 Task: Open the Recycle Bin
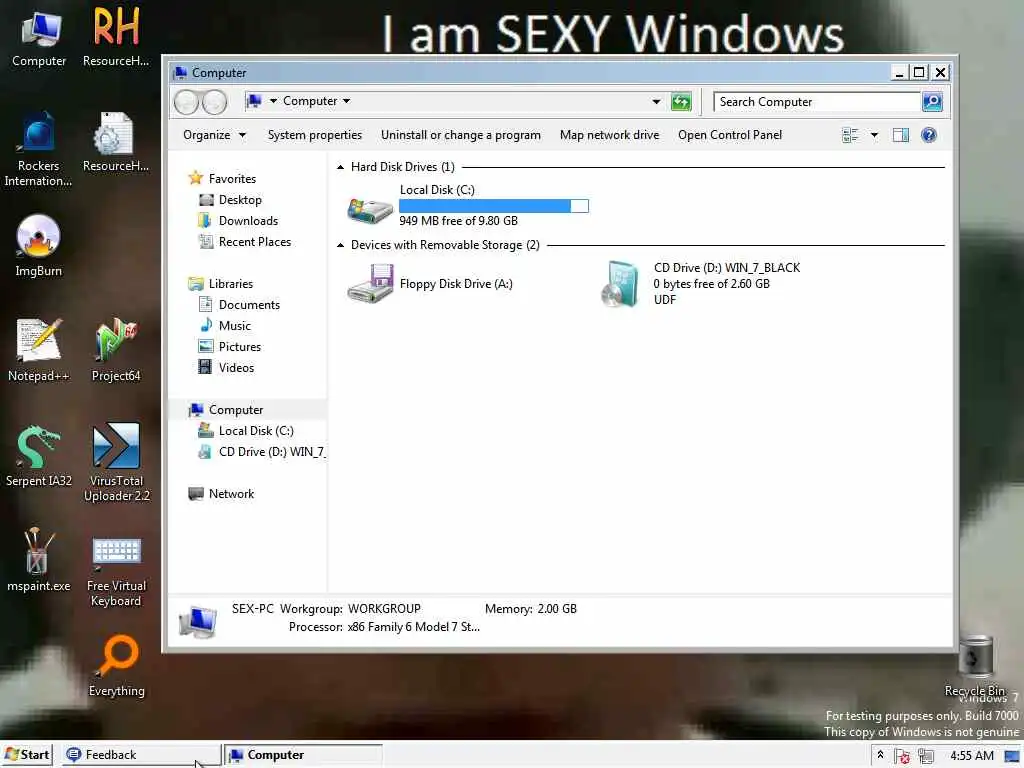click(x=975, y=666)
